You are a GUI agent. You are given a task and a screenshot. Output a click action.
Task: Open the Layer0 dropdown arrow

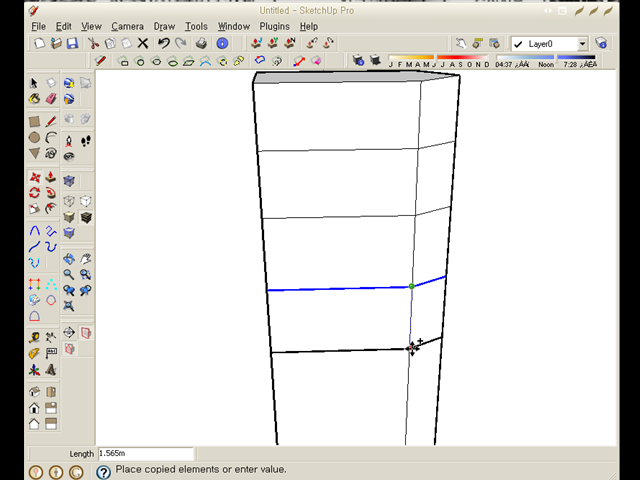(x=582, y=44)
